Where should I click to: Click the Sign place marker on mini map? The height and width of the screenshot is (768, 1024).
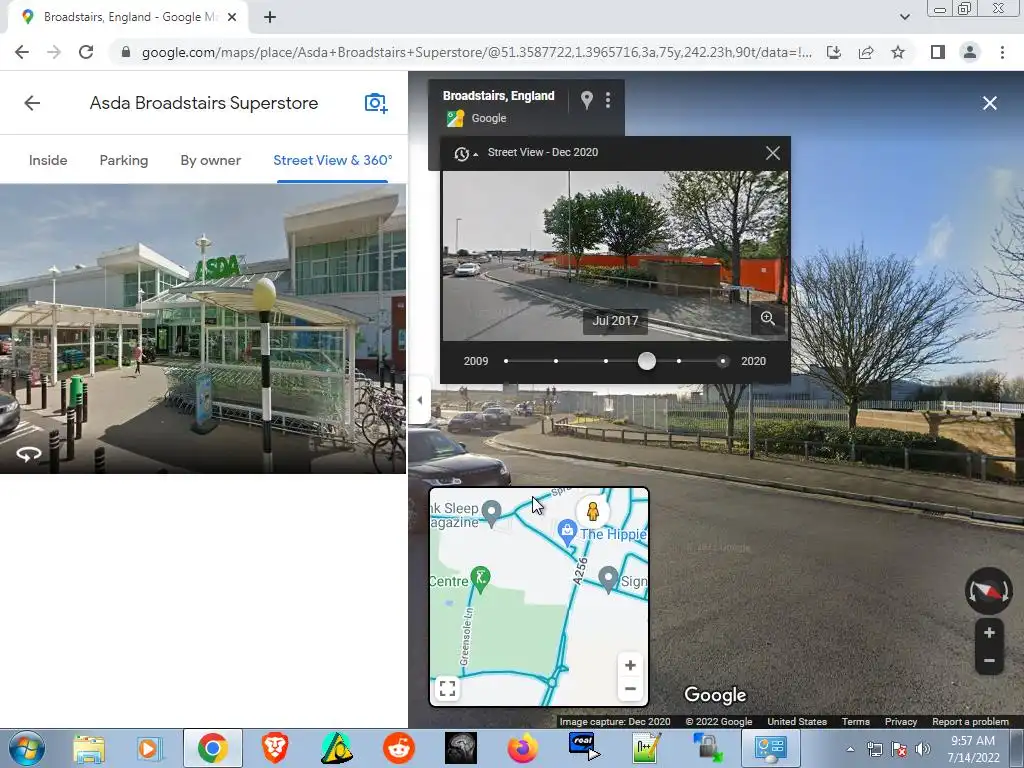pyautogui.click(x=608, y=579)
